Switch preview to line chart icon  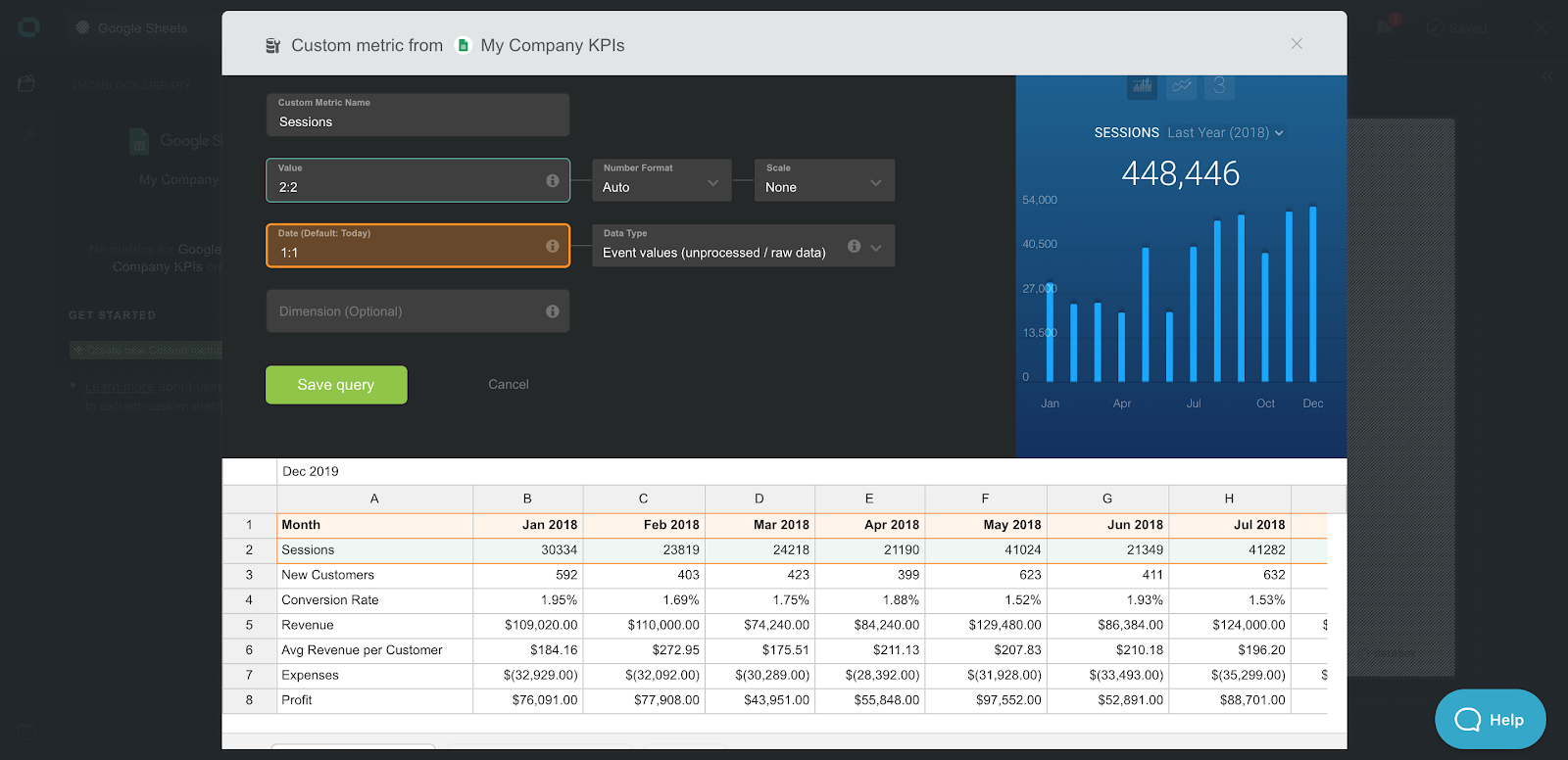click(x=1181, y=86)
